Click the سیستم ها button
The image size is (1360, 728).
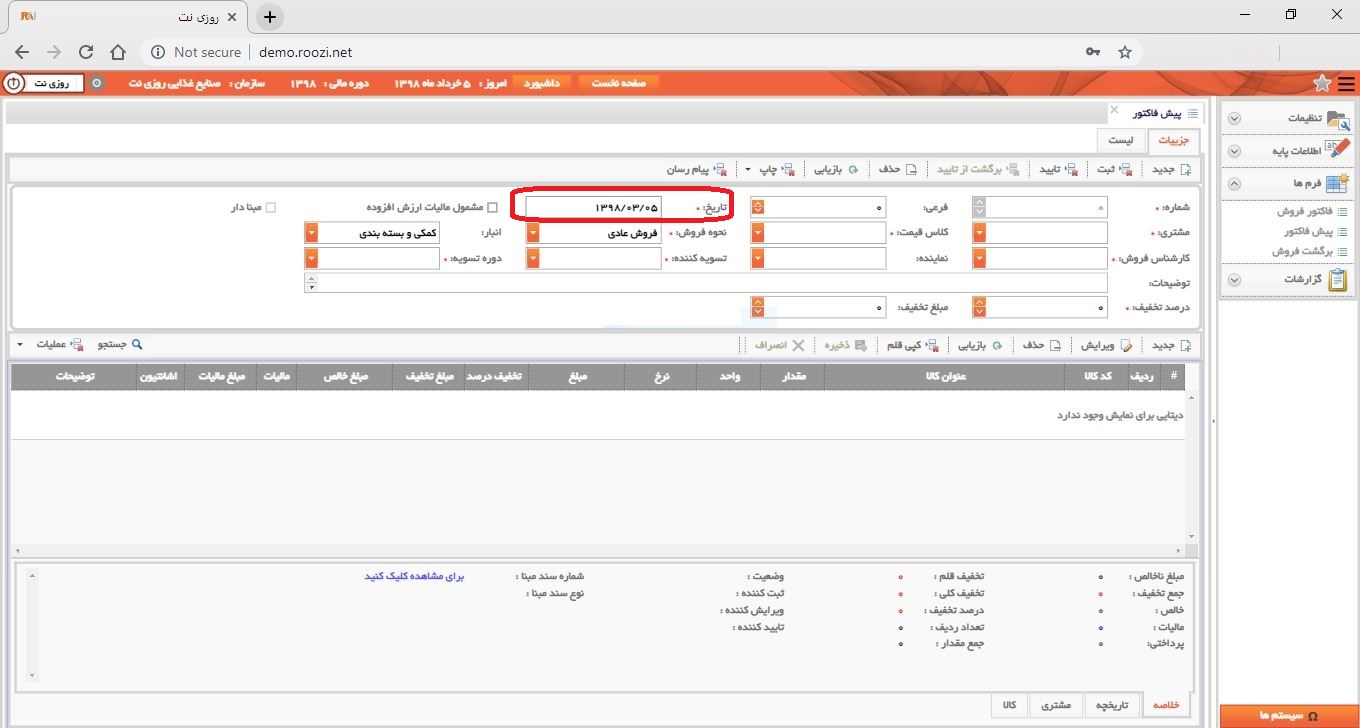1289,716
